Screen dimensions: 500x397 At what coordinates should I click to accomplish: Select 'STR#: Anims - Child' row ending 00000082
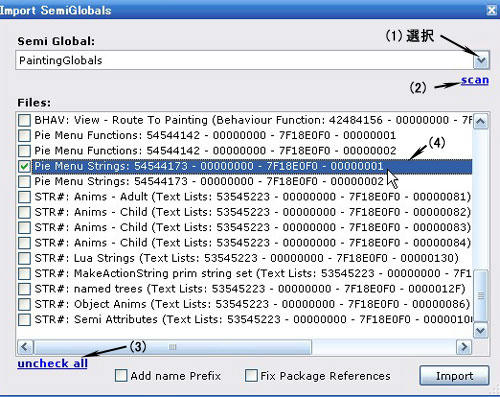click(252, 212)
